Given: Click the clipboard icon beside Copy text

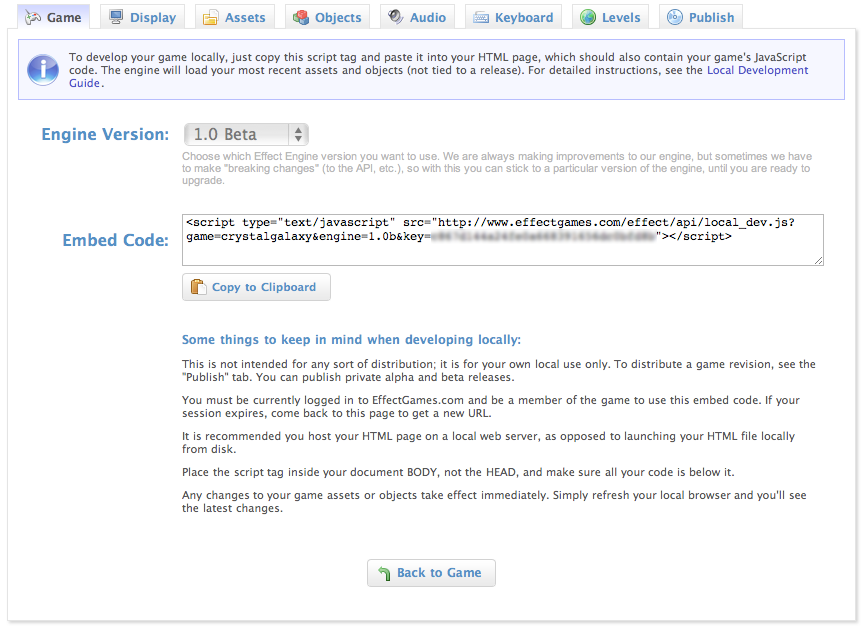Looking at the screenshot, I should point(196,287).
